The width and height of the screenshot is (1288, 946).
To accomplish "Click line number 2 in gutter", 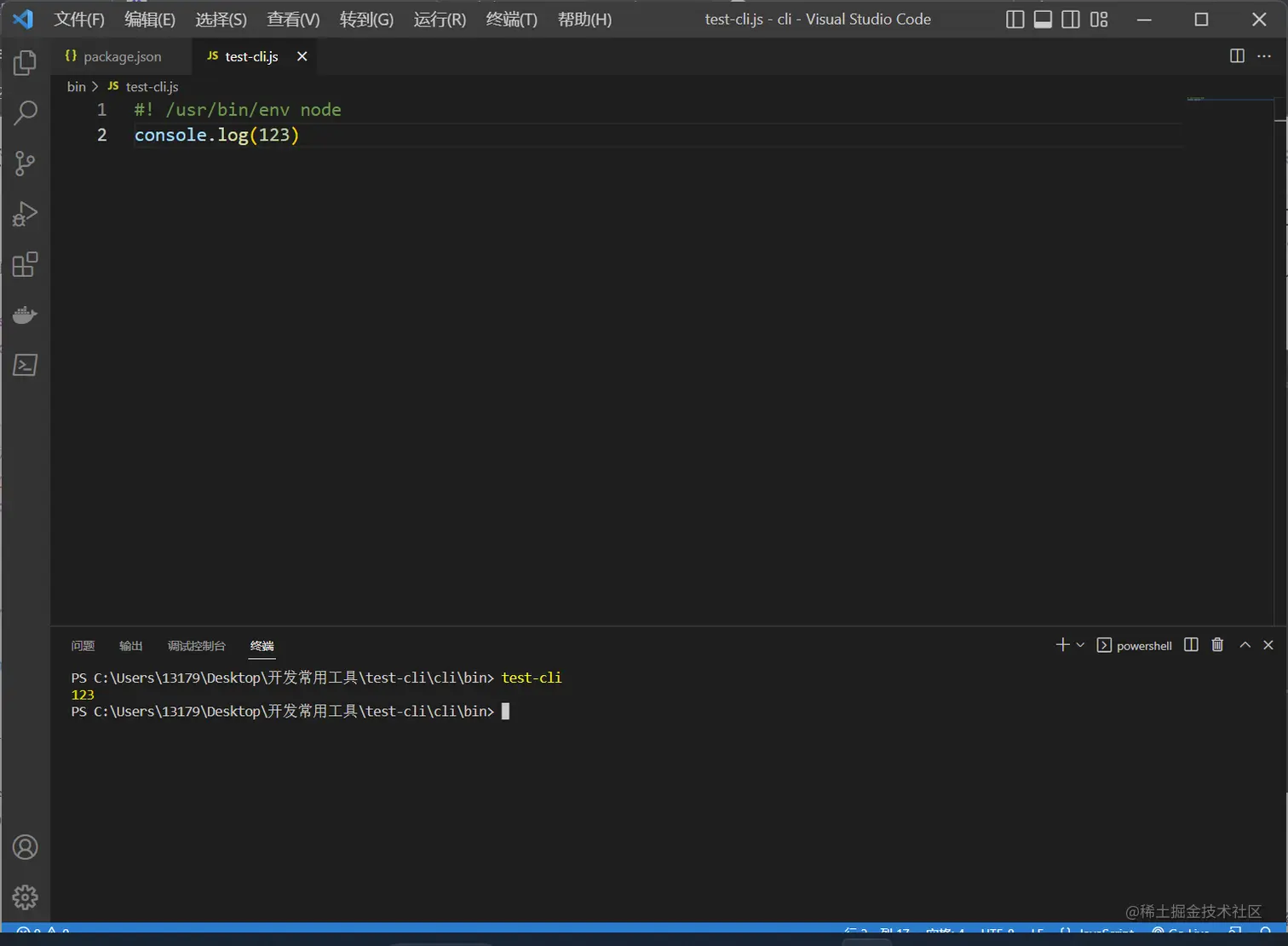I will coord(101,135).
